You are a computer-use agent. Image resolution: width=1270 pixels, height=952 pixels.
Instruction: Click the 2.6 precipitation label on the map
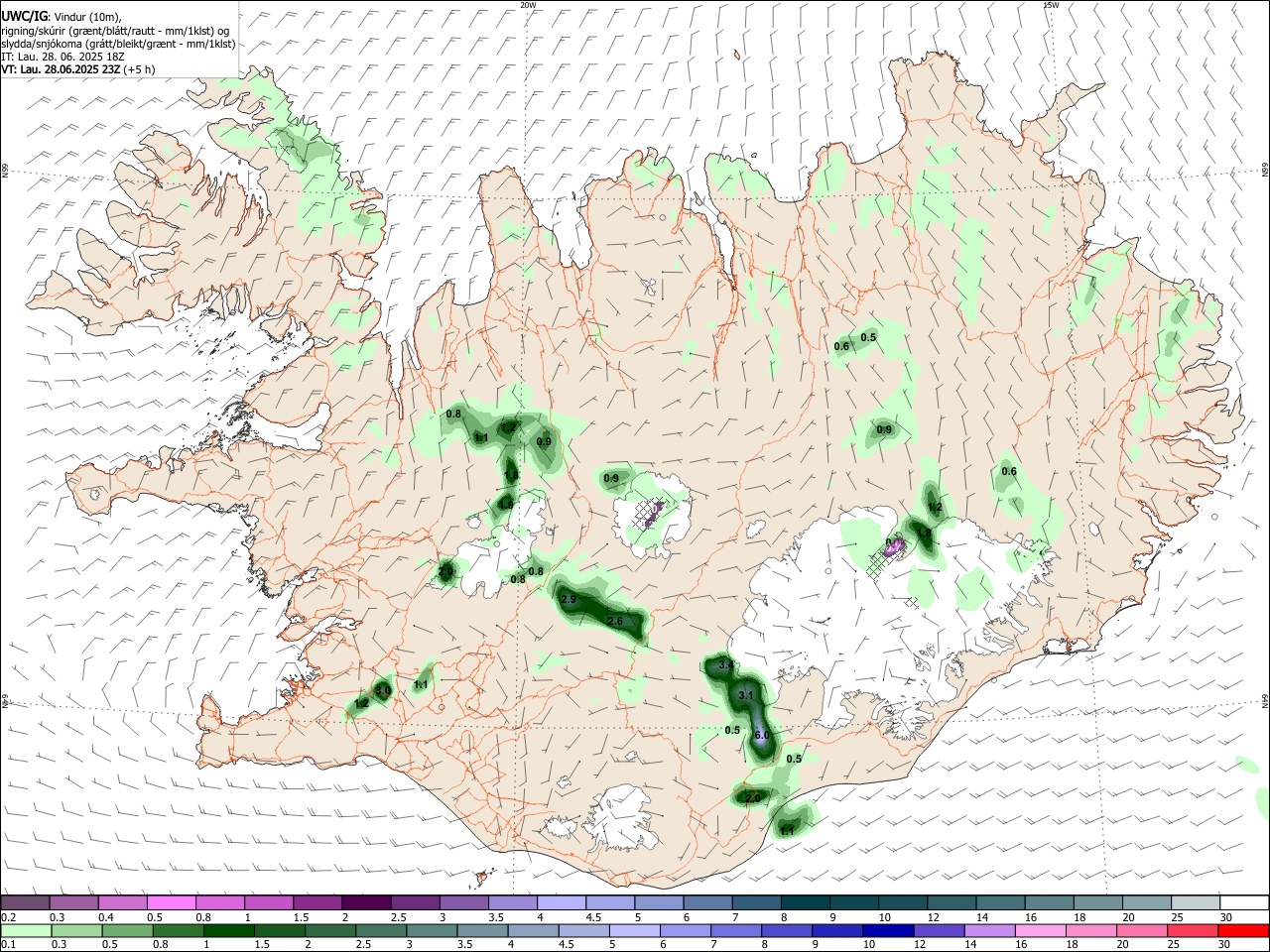(614, 621)
